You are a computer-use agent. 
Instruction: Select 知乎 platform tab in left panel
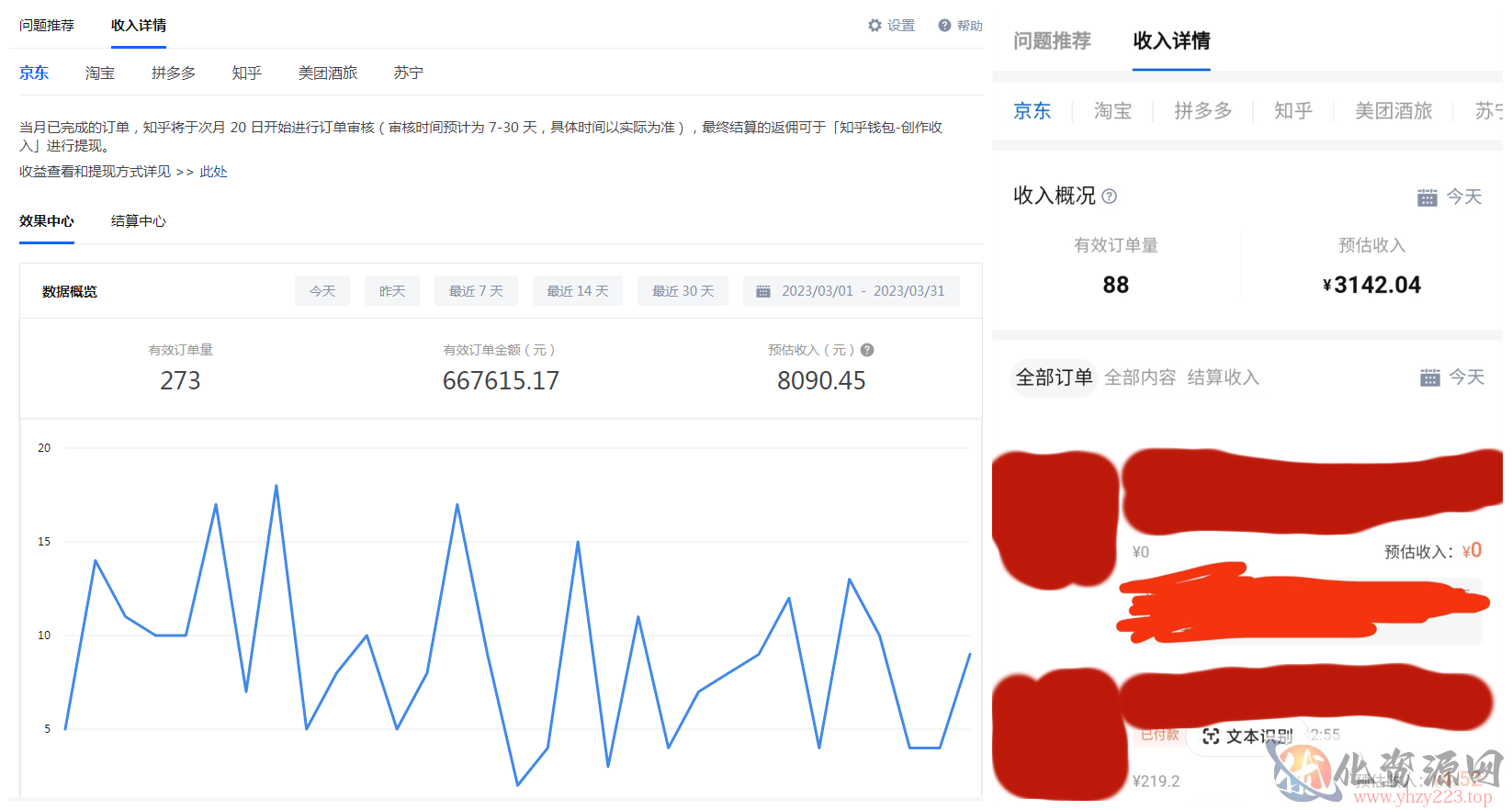coord(247,73)
